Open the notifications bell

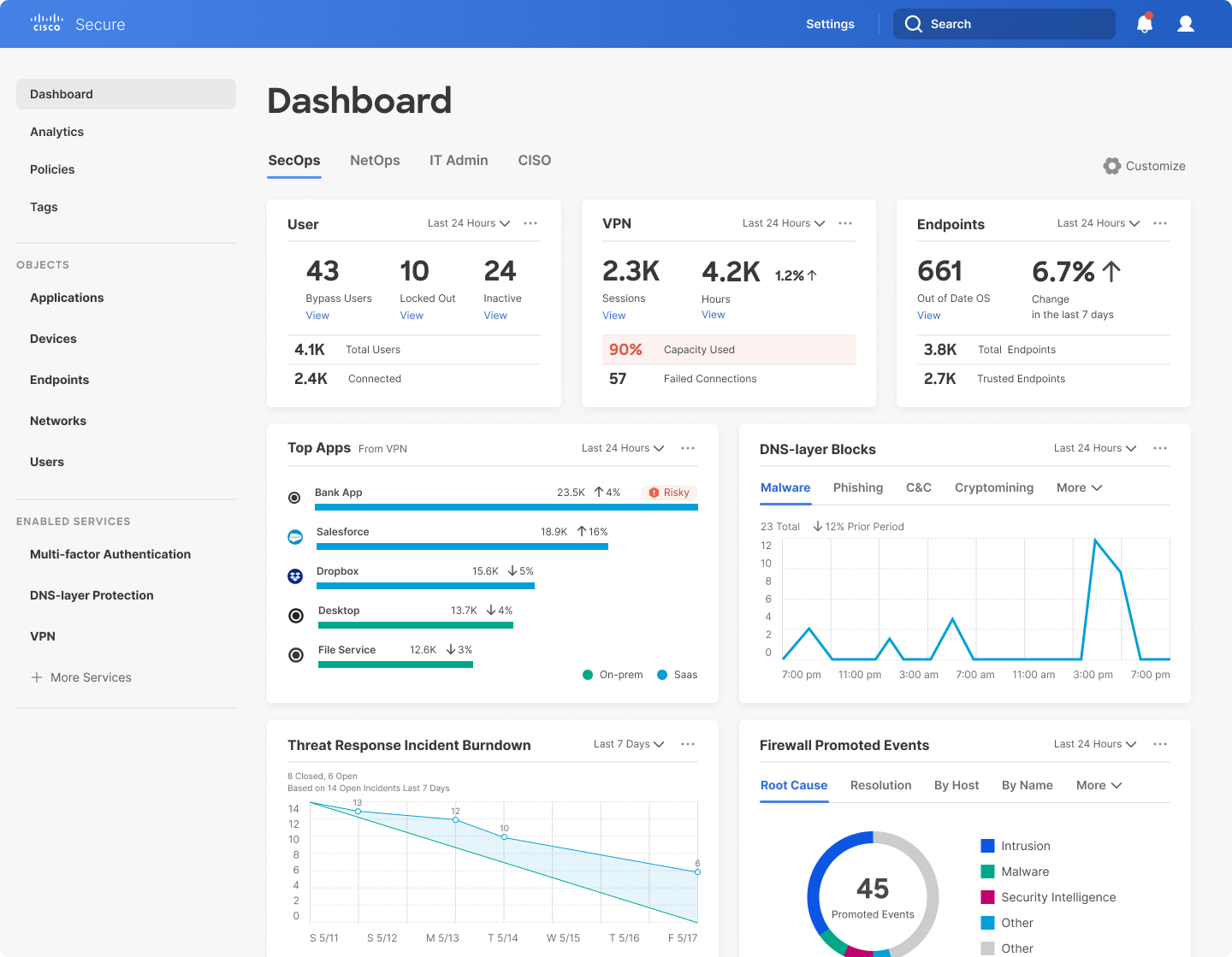pyautogui.click(x=1145, y=24)
